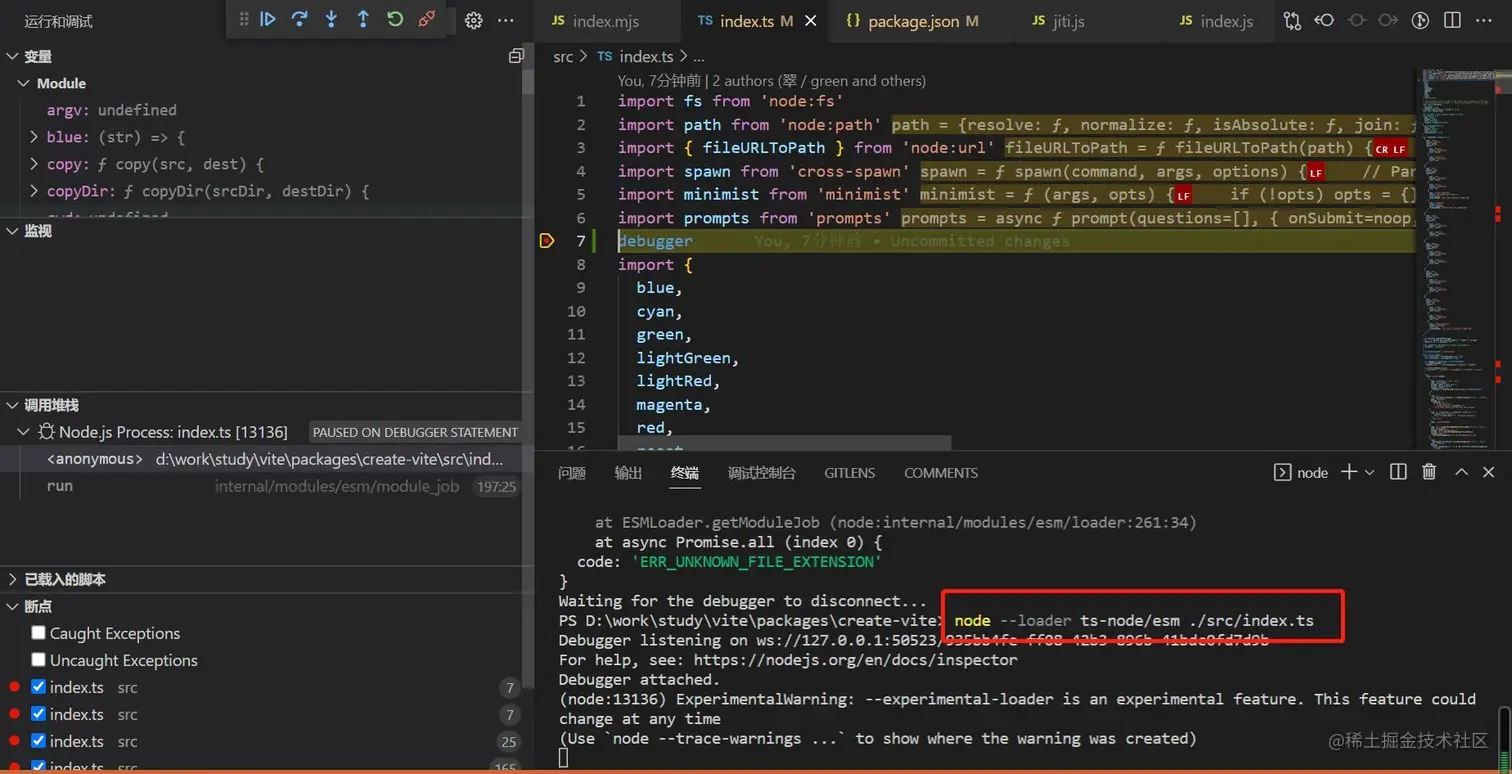Step over the current statement

click(299, 19)
